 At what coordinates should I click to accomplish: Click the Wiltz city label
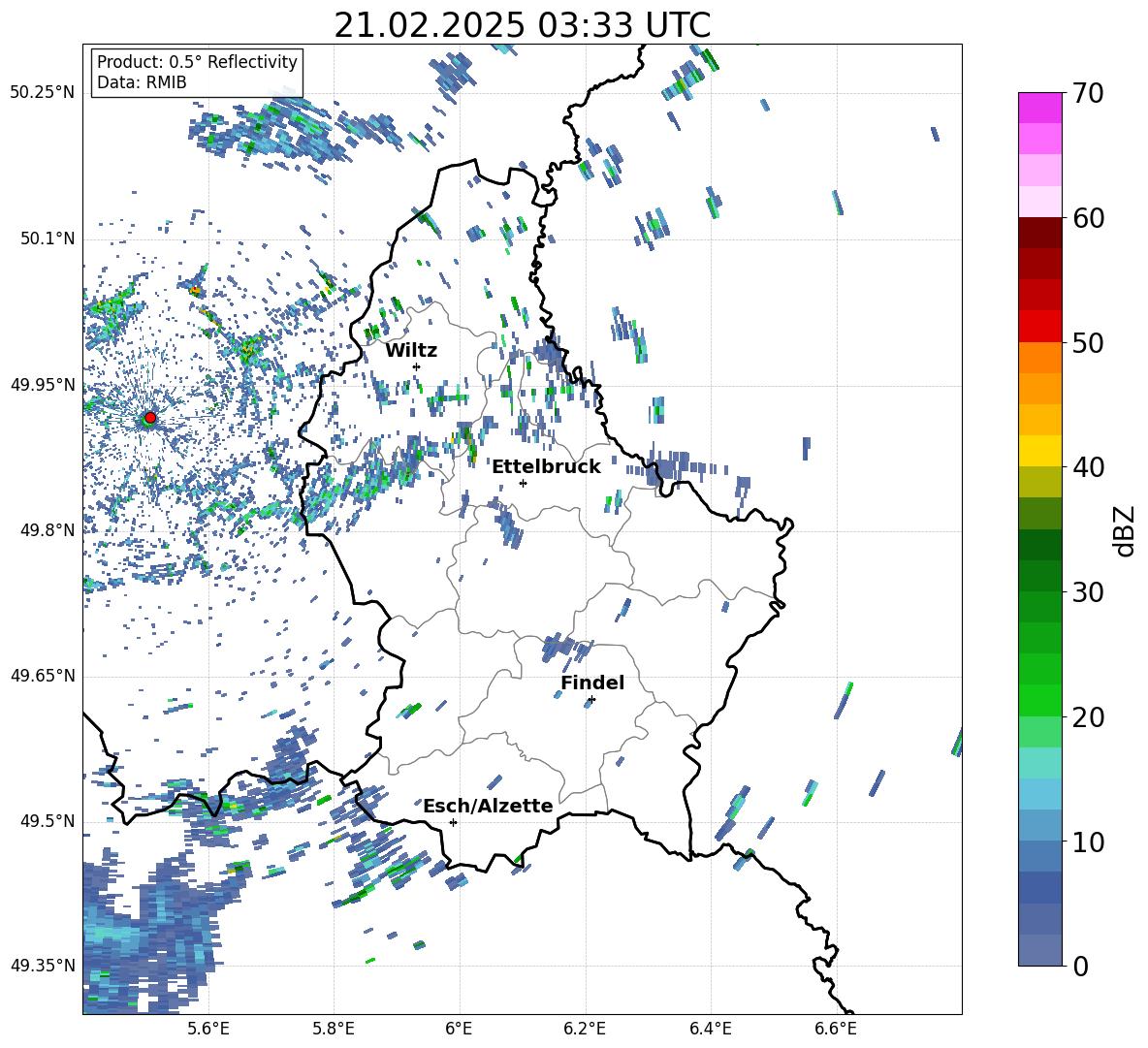pyautogui.click(x=411, y=351)
